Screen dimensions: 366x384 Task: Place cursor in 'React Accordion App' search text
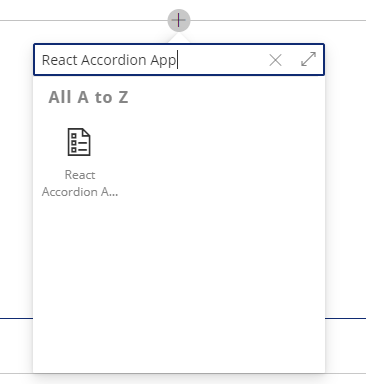109,60
